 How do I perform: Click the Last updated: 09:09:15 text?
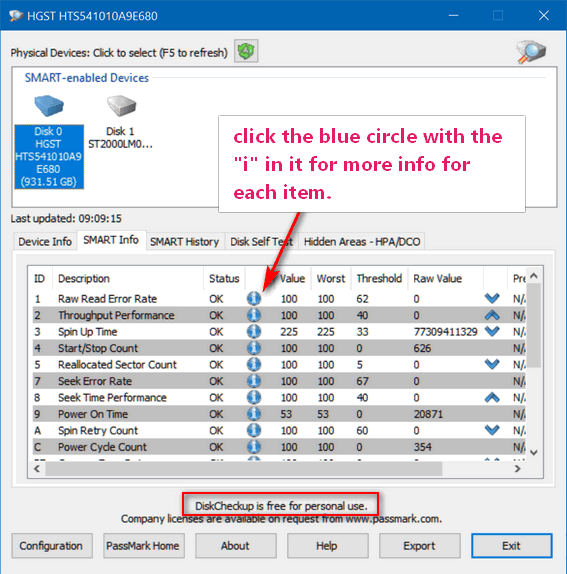pyautogui.click(x=66, y=219)
